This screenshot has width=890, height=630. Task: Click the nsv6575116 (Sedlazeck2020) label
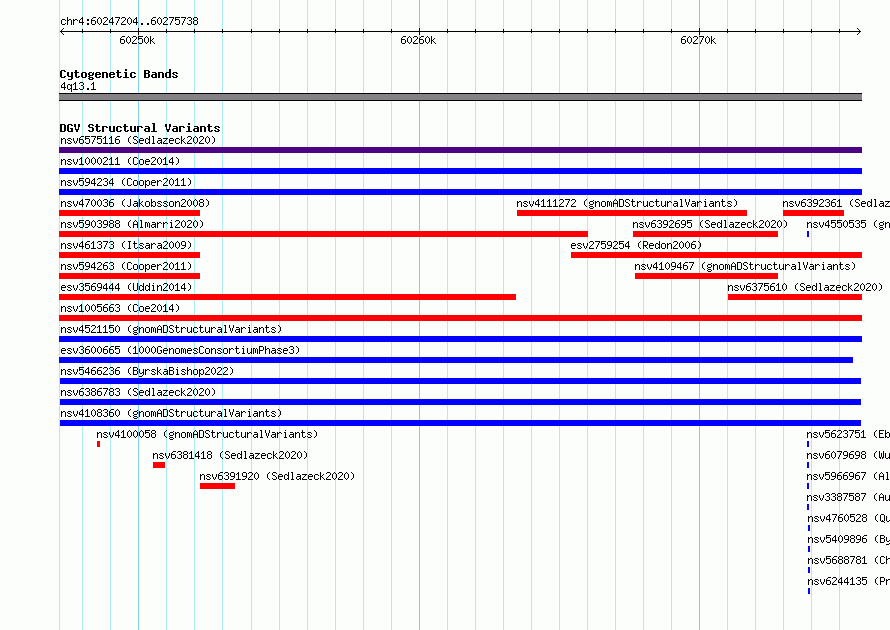tap(138, 140)
